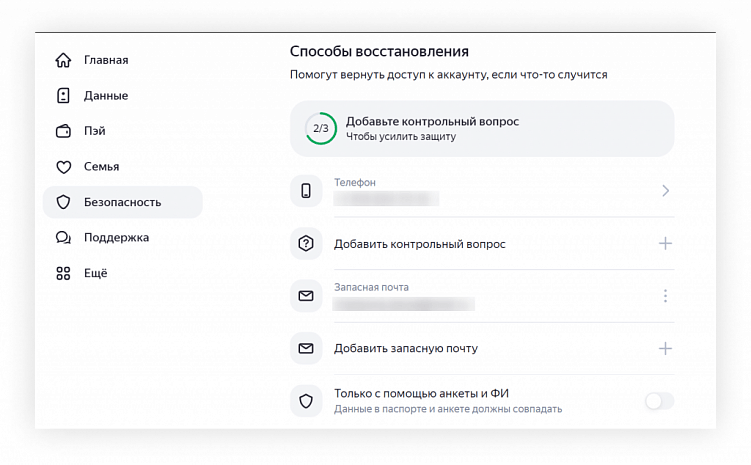Toggle Только с помощью анкеты и ФИ switch
751x465 pixels.
[660, 401]
